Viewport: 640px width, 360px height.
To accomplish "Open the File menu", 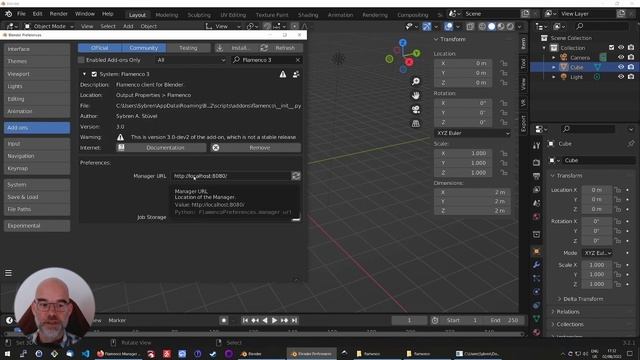I will point(21,14).
